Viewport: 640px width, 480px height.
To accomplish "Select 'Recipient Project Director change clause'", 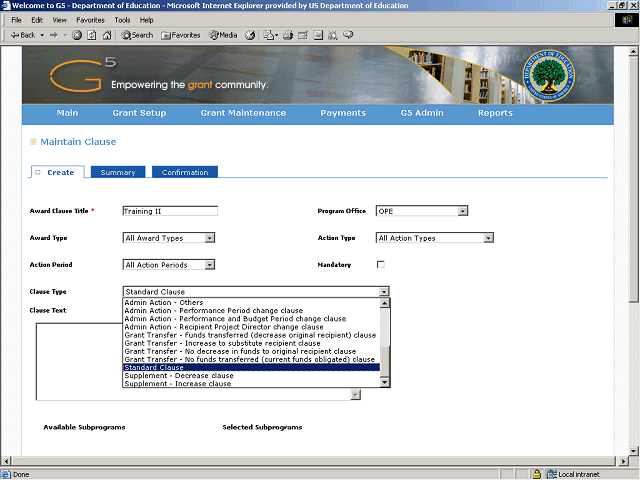I will (x=251, y=327).
